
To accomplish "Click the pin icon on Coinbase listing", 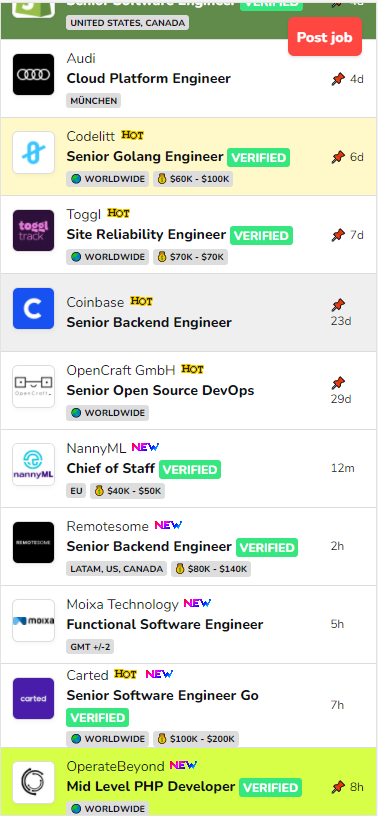I will (338, 305).
